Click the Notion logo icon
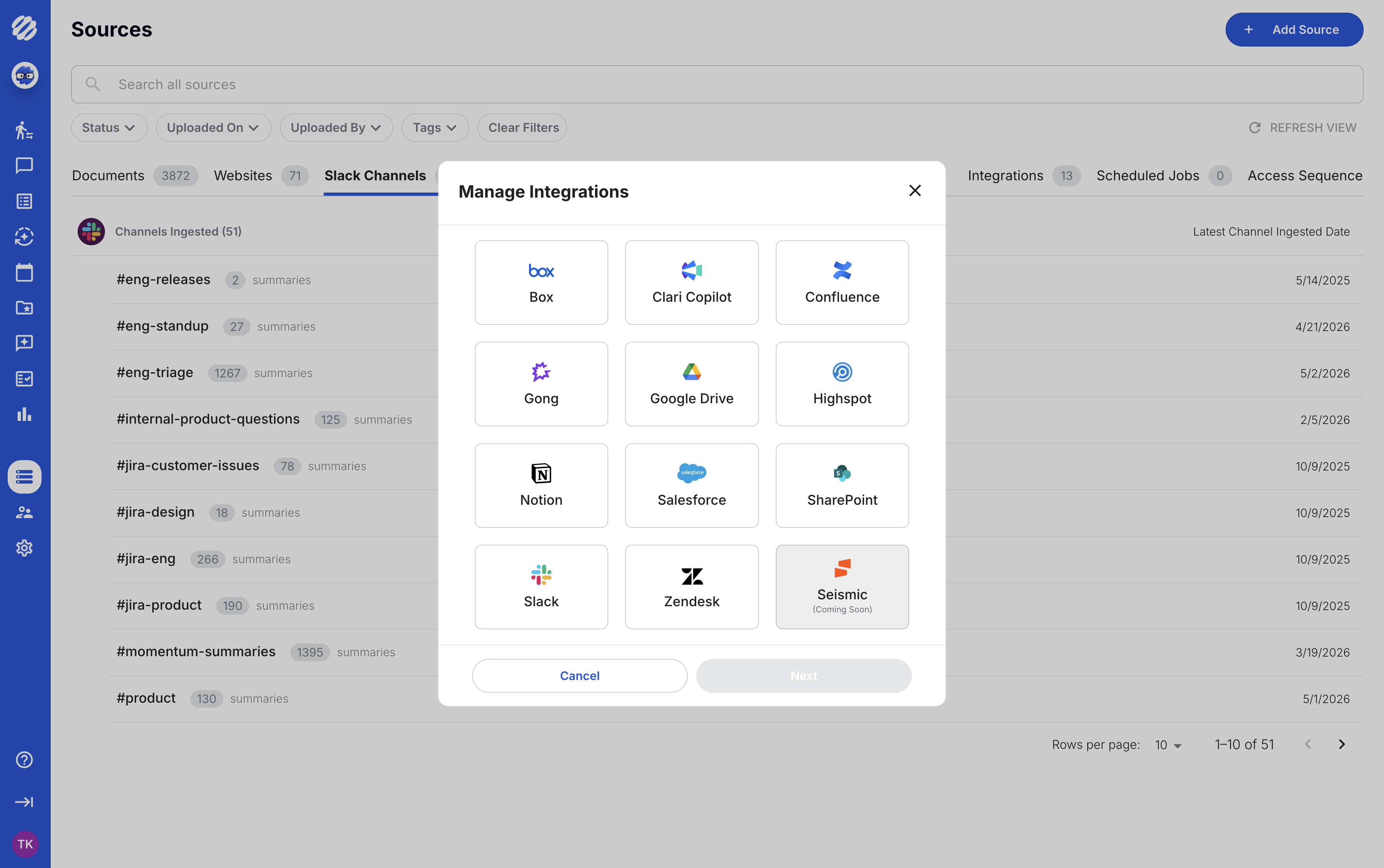The width and height of the screenshot is (1384, 868). coord(541,473)
